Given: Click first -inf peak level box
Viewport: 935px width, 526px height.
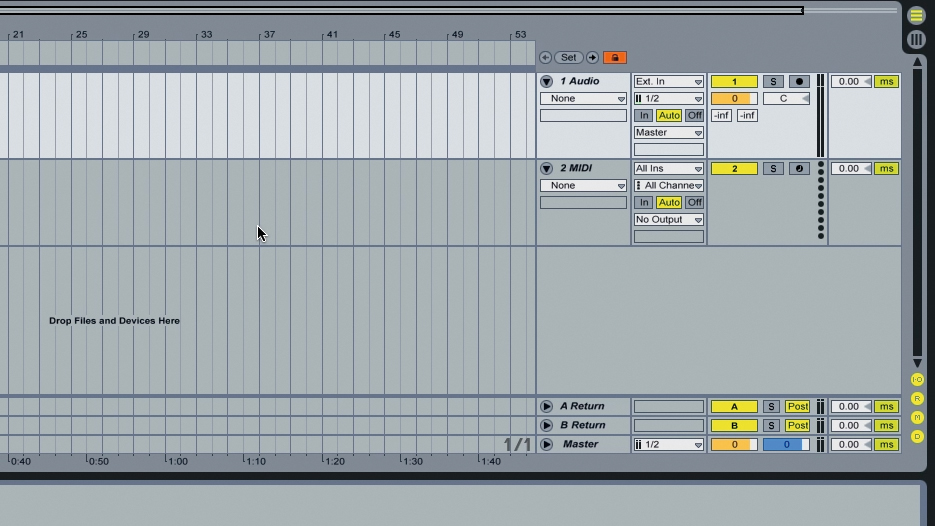Looking at the screenshot, I should click(722, 116).
